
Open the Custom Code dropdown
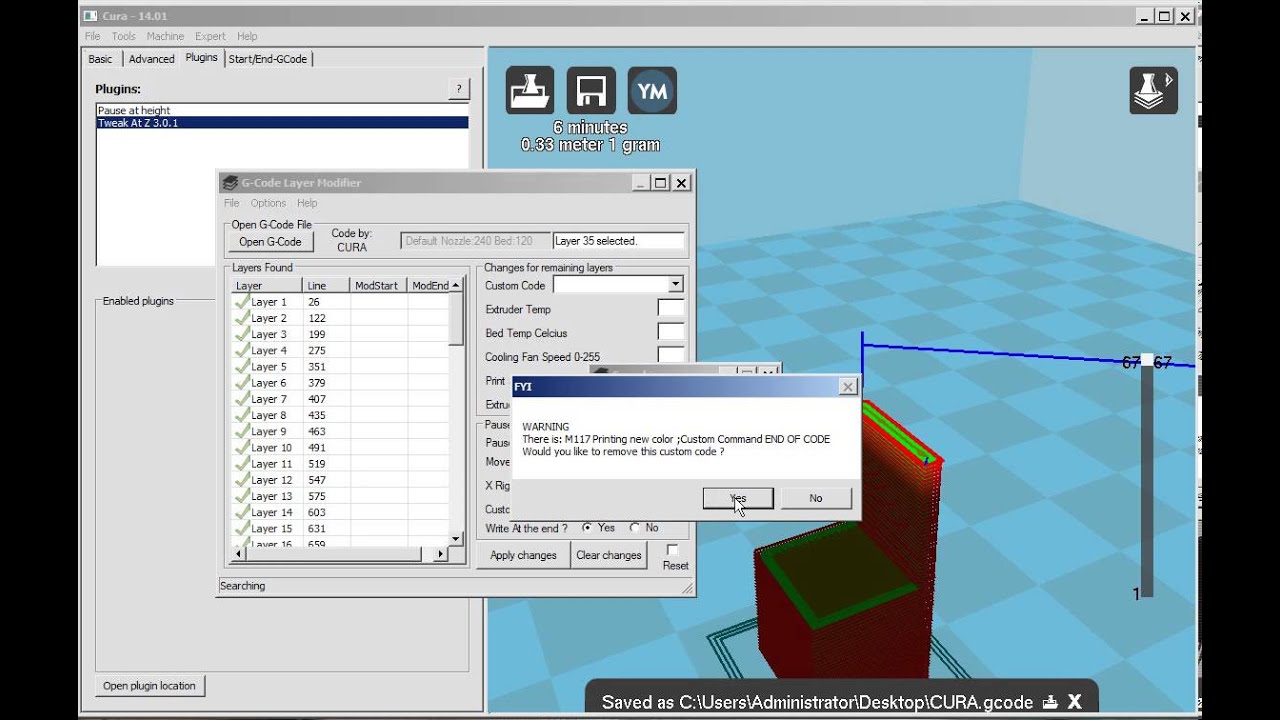[x=676, y=285]
